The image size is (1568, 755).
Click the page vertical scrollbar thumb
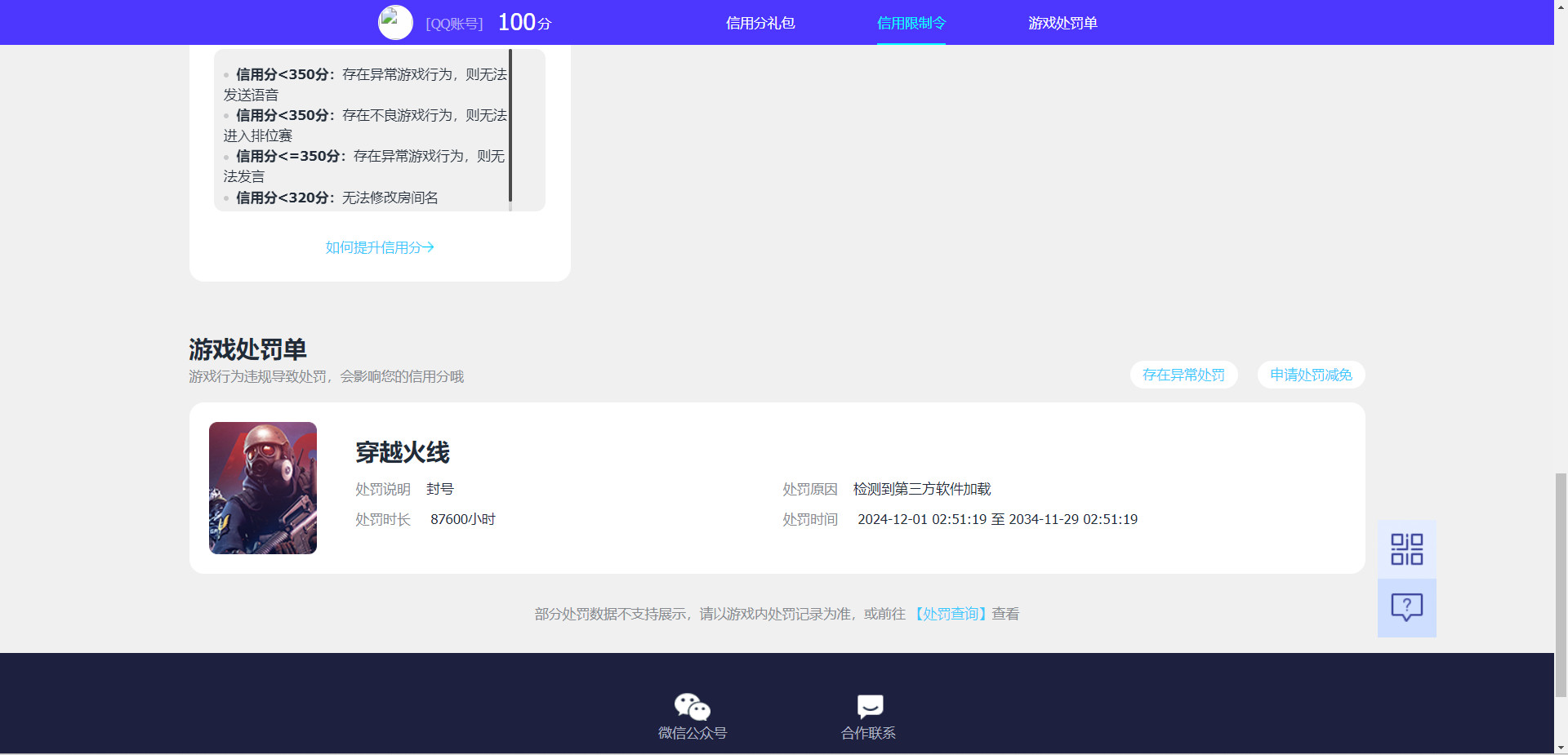1561,584
